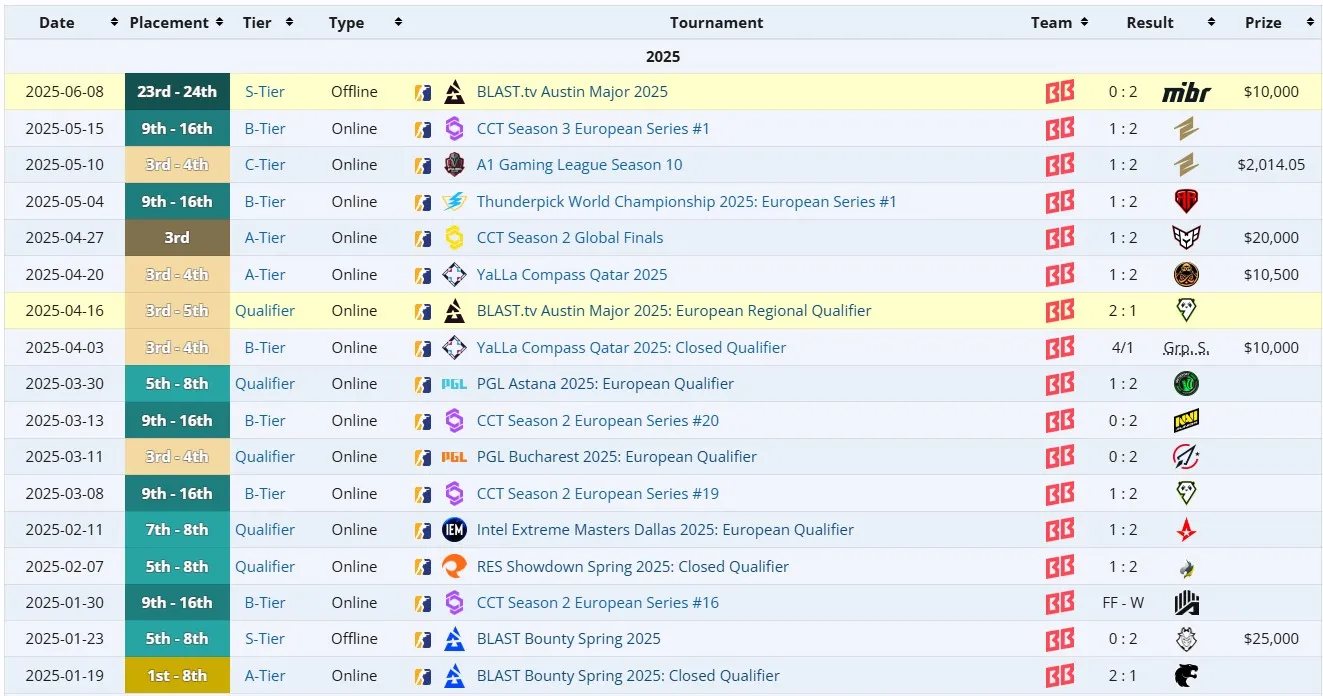Click the A-Tier link in the CCT Global Finals row
Image resolution: width=1323 pixels, height=696 pixels.
265,238
